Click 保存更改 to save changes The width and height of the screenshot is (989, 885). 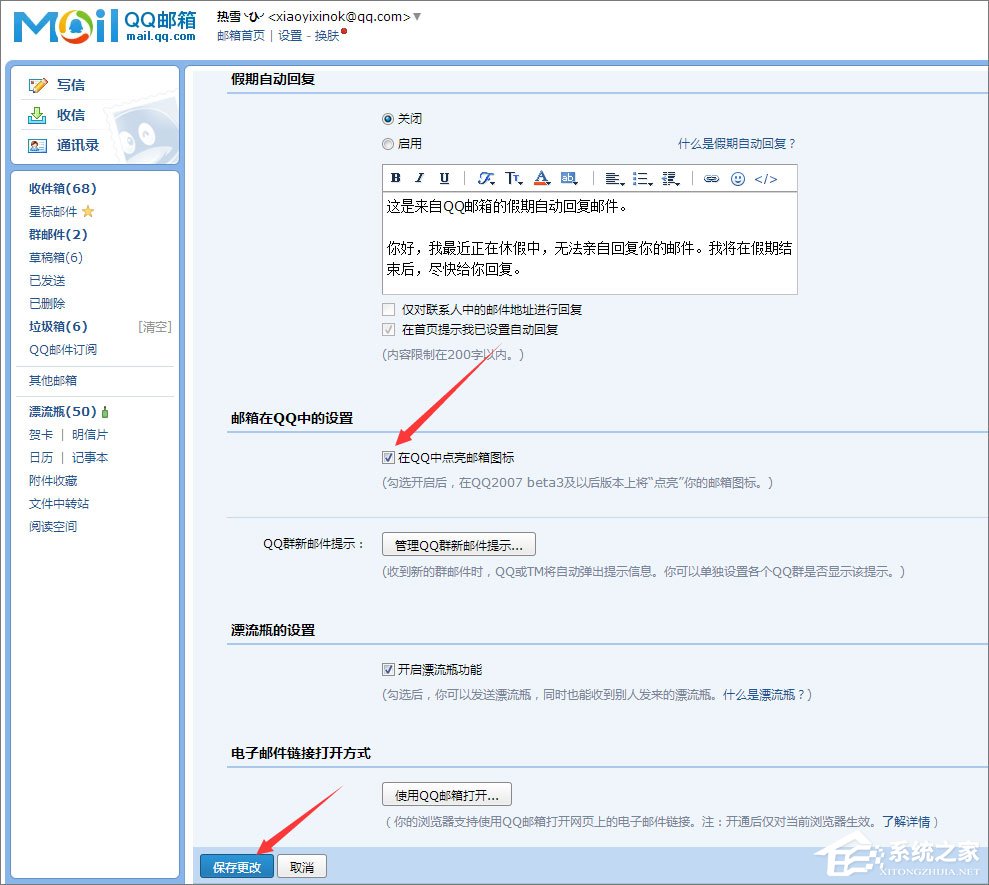pyautogui.click(x=236, y=866)
